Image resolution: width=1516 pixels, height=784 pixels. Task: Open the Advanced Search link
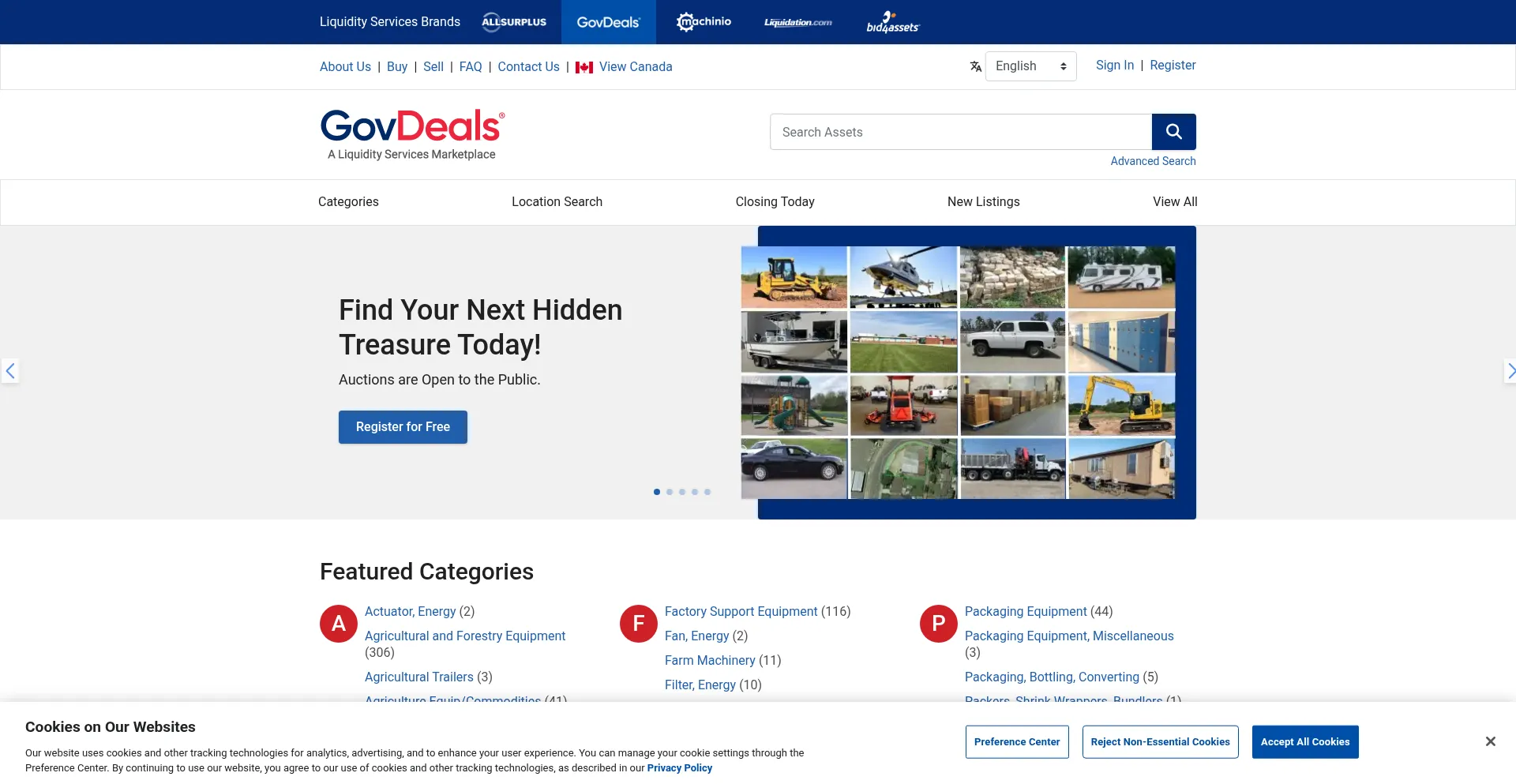pyautogui.click(x=1153, y=161)
